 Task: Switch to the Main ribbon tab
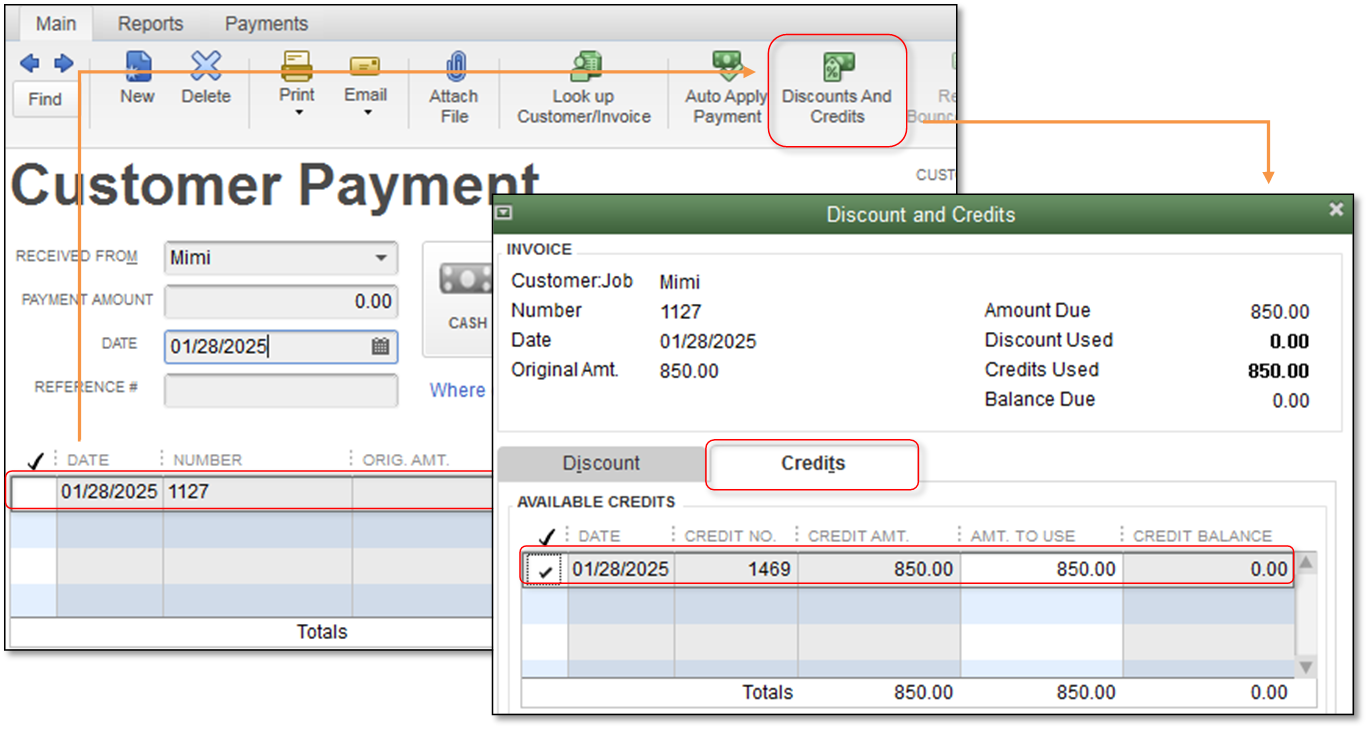coord(56,23)
